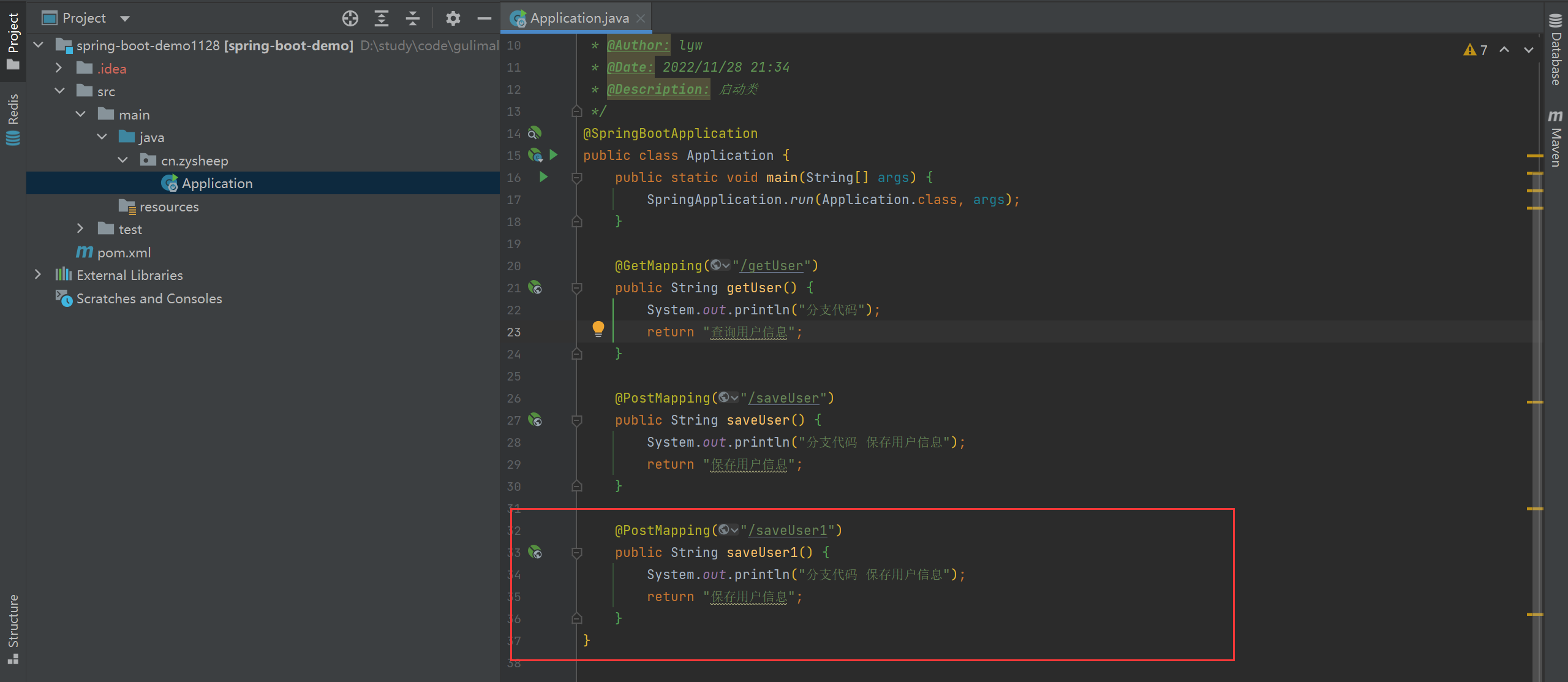Collapse the main folder
This screenshot has height=682, width=1568.
tap(81, 114)
